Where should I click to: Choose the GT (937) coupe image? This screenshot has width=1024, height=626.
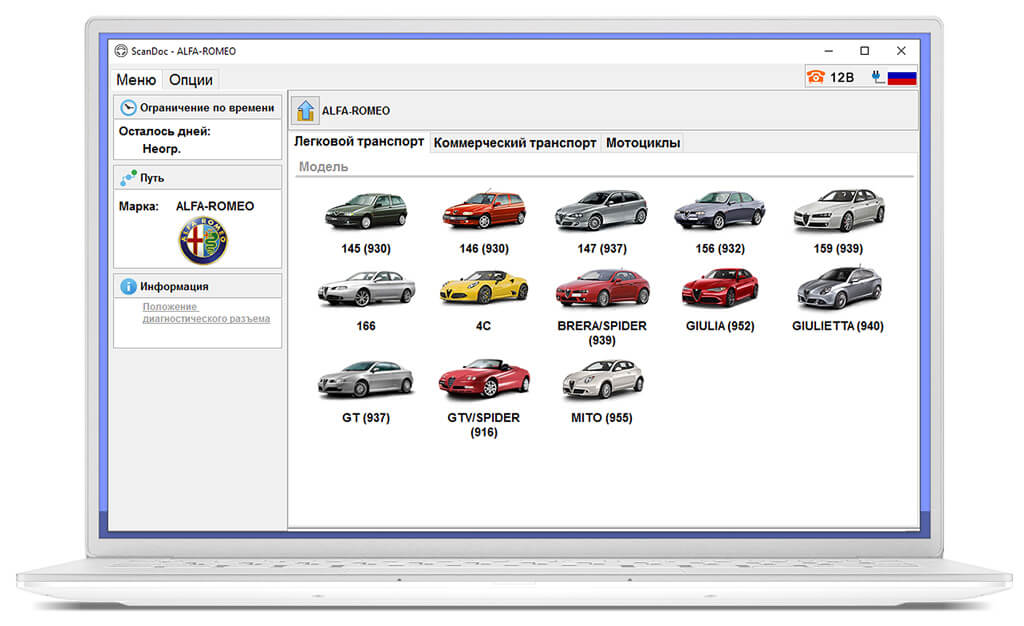tap(366, 379)
